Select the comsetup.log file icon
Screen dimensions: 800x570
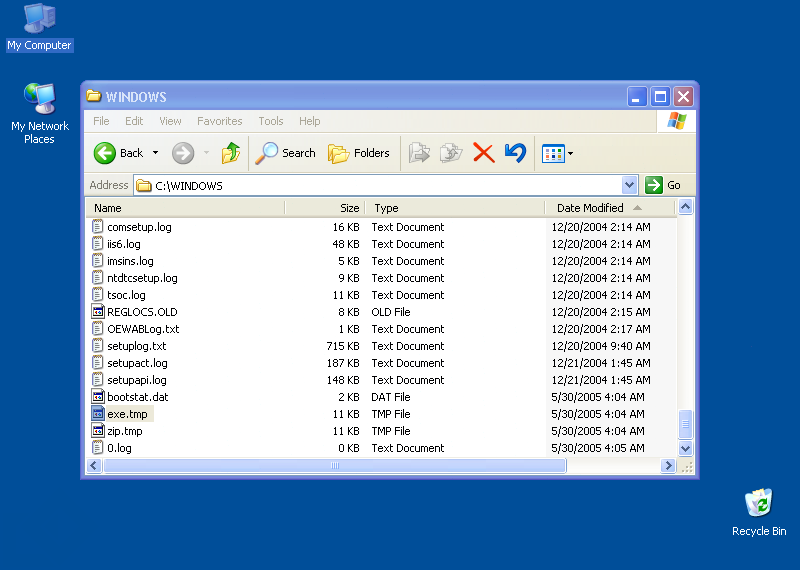97,227
